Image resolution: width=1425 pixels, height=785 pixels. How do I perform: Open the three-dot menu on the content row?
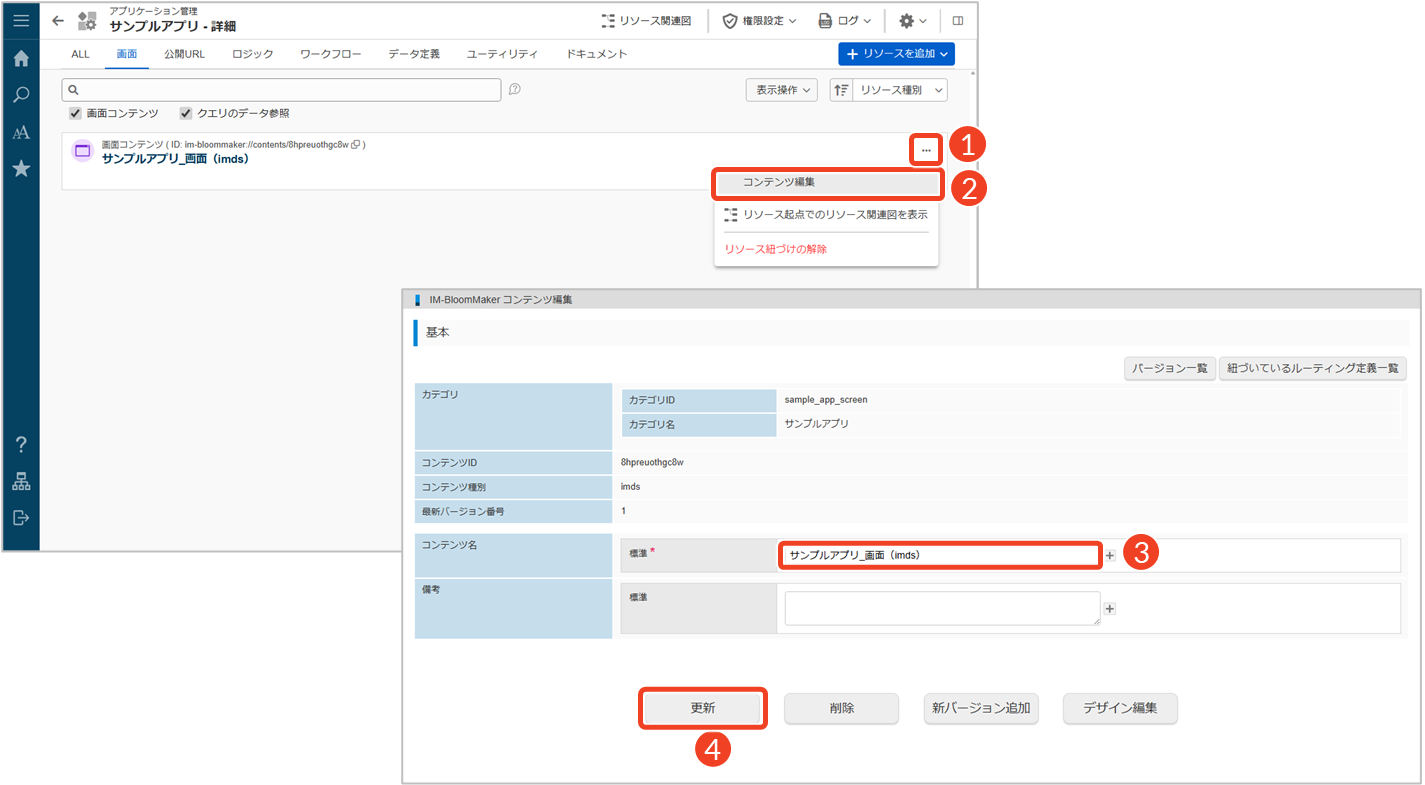coord(926,150)
